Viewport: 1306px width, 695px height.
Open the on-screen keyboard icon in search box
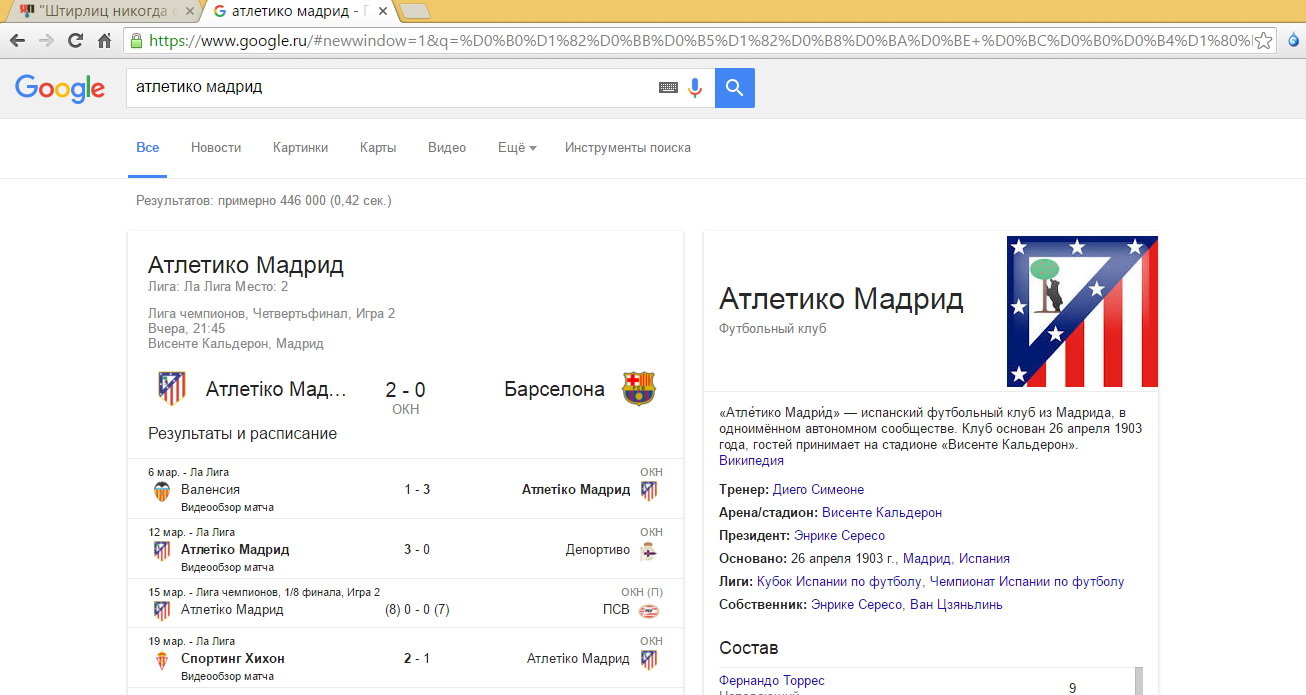tap(668, 88)
